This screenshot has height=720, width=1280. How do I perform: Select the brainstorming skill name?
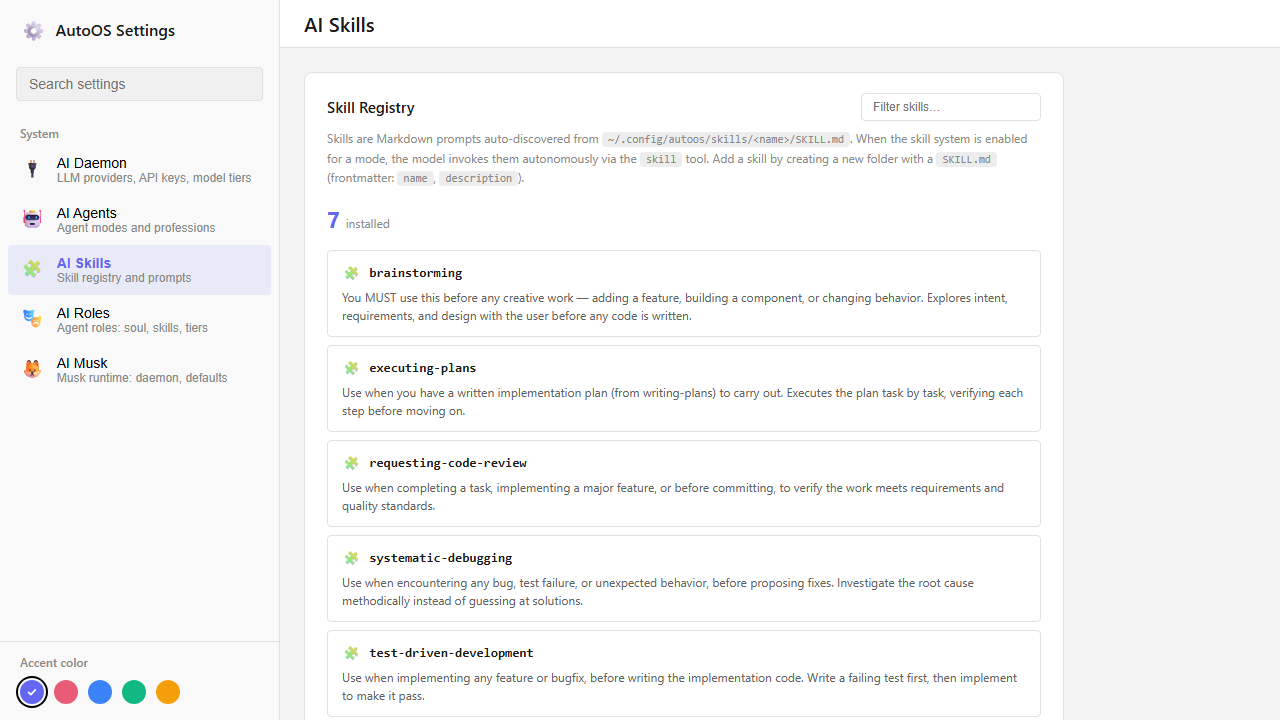coord(415,273)
